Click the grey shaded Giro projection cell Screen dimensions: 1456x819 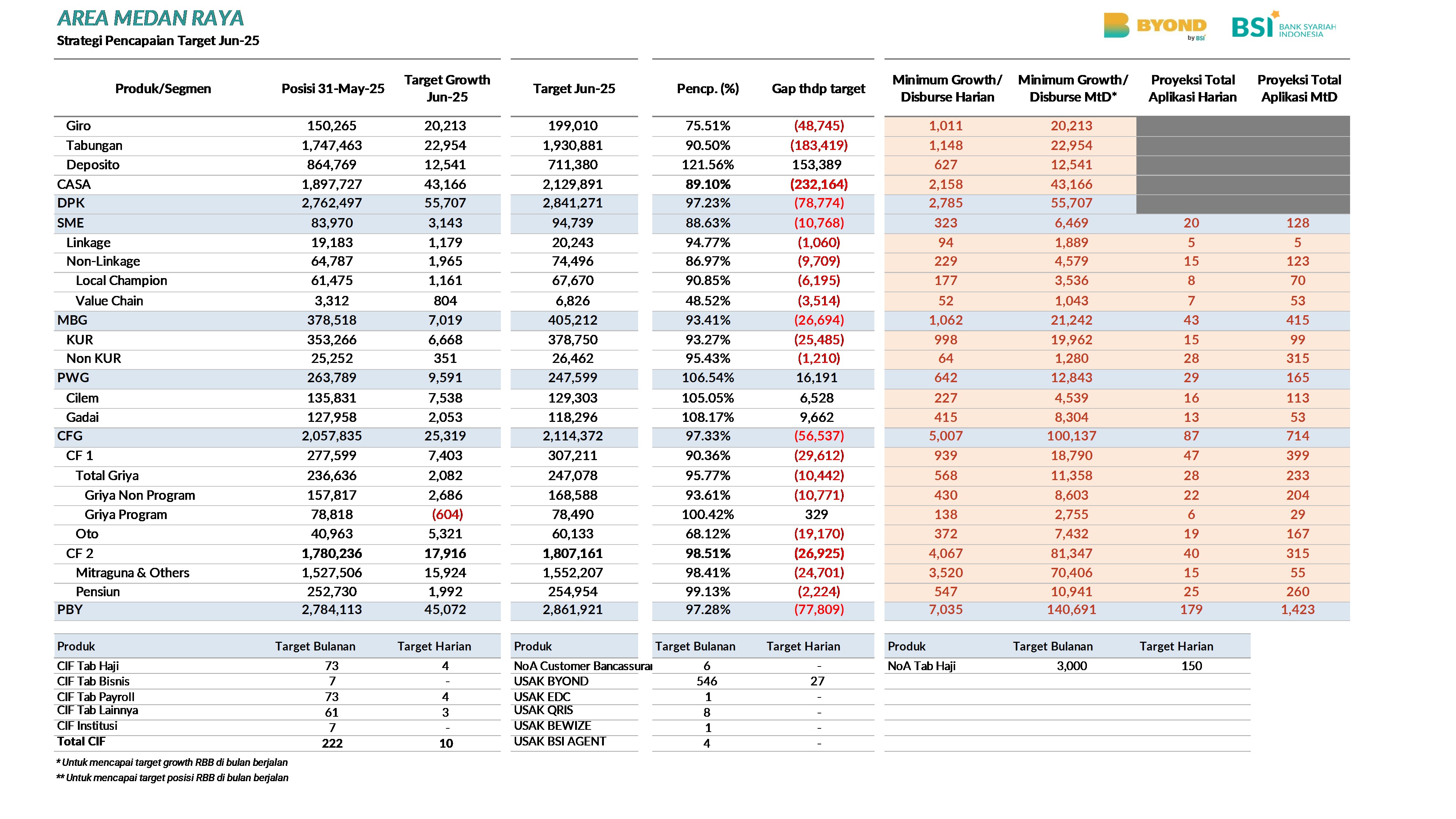(1242, 126)
